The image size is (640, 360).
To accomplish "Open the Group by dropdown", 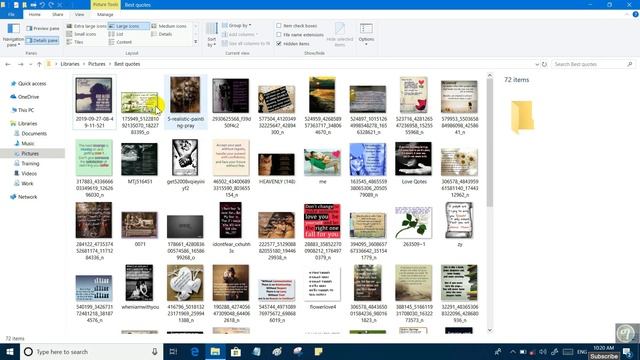I will pyautogui.click(x=236, y=25).
